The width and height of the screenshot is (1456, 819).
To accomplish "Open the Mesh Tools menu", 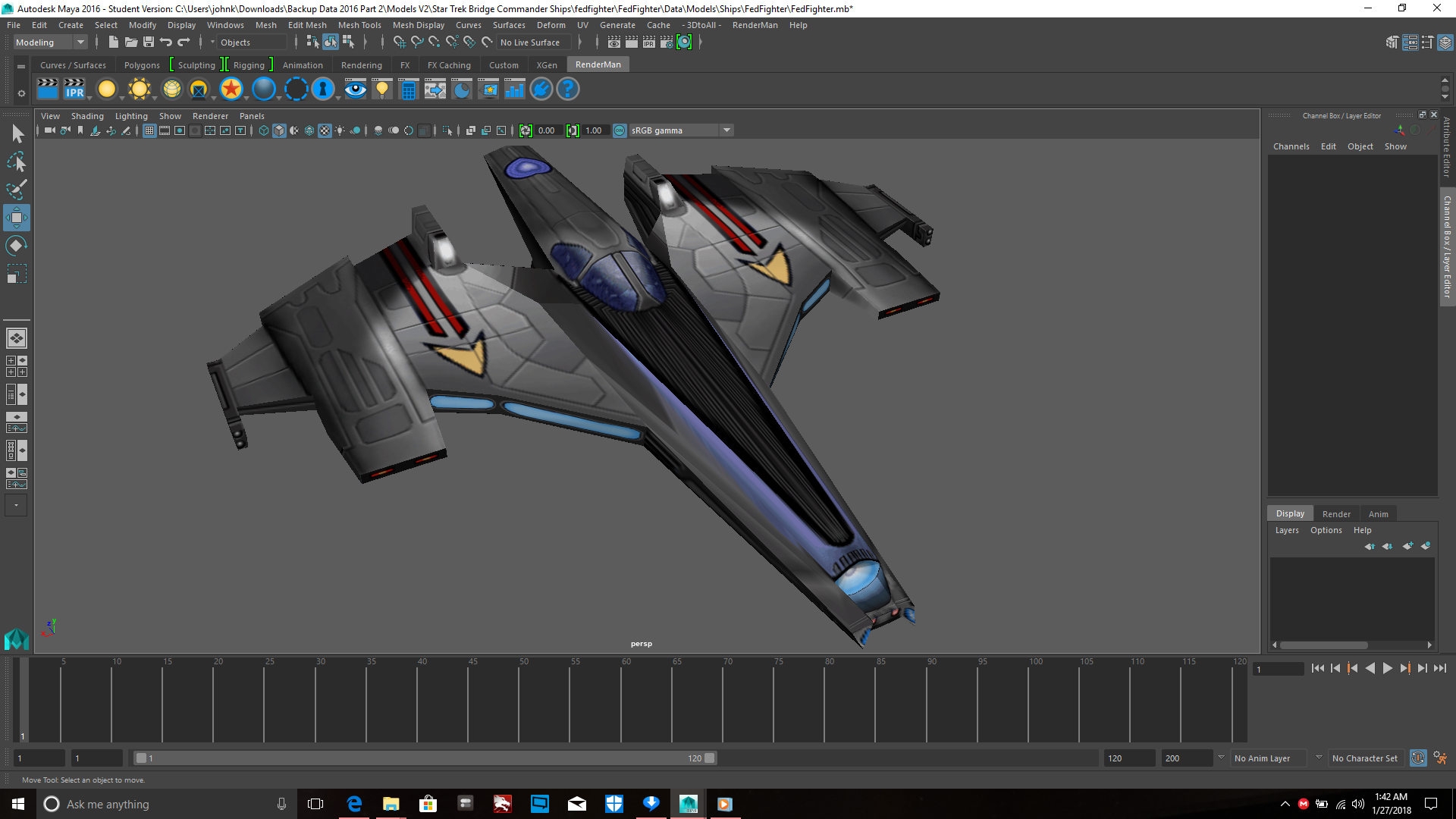I will [x=359, y=25].
